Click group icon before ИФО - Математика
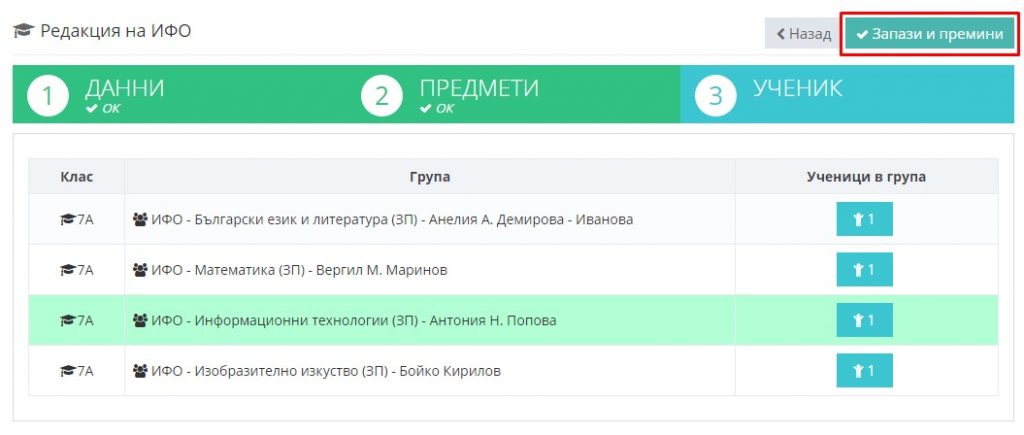1024x435 pixels. (140, 270)
